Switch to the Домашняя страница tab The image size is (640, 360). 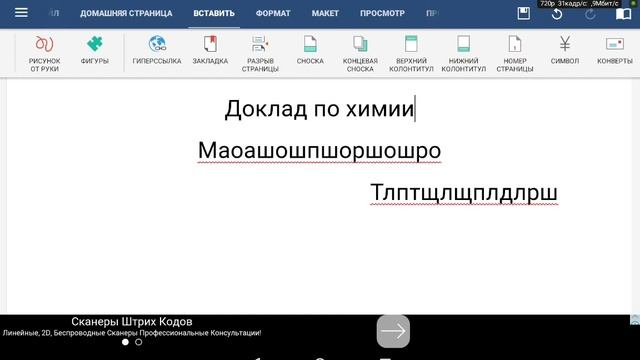pyautogui.click(x=126, y=13)
